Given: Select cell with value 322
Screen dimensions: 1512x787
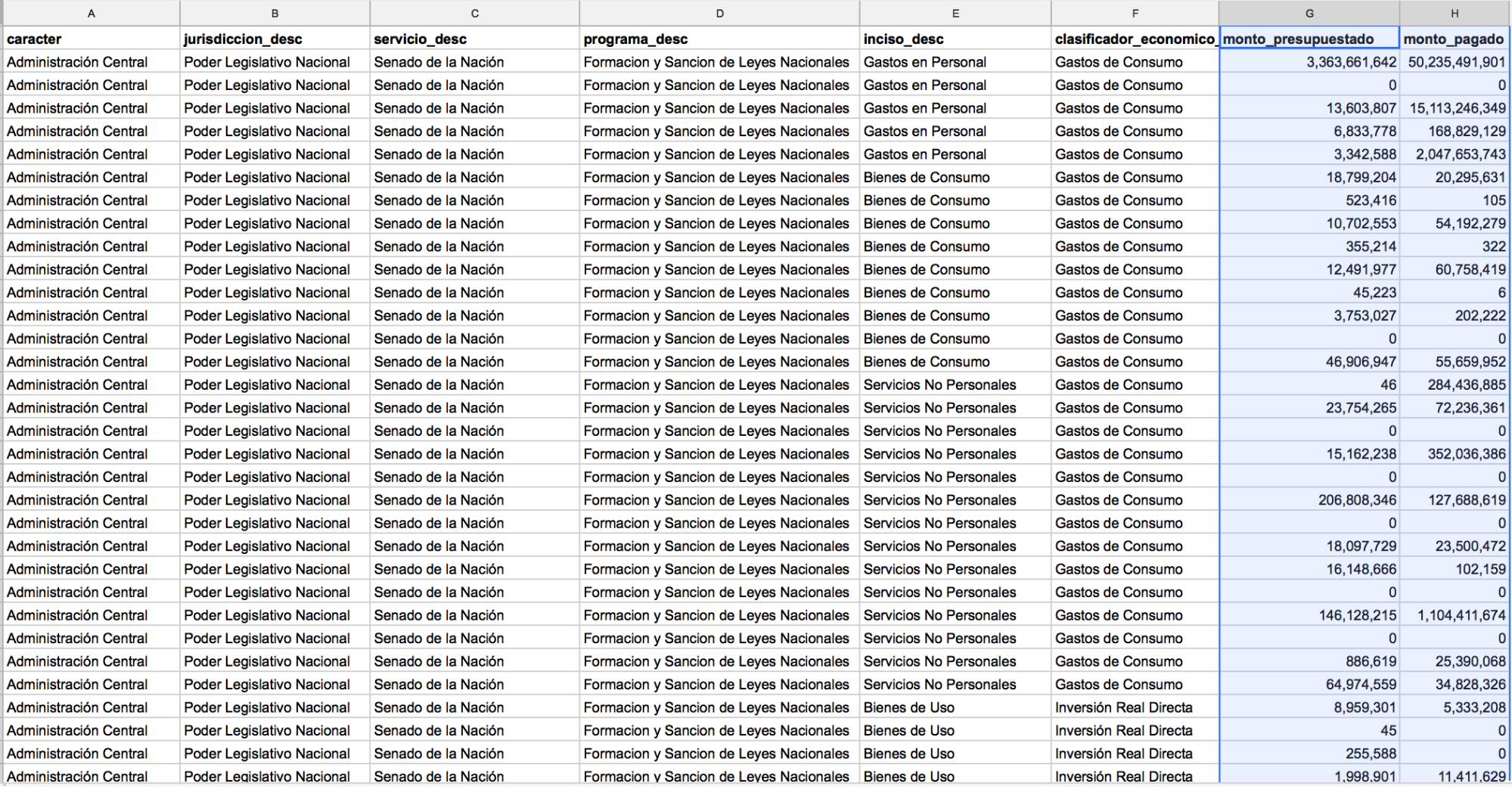Looking at the screenshot, I should click(x=1455, y=247).
